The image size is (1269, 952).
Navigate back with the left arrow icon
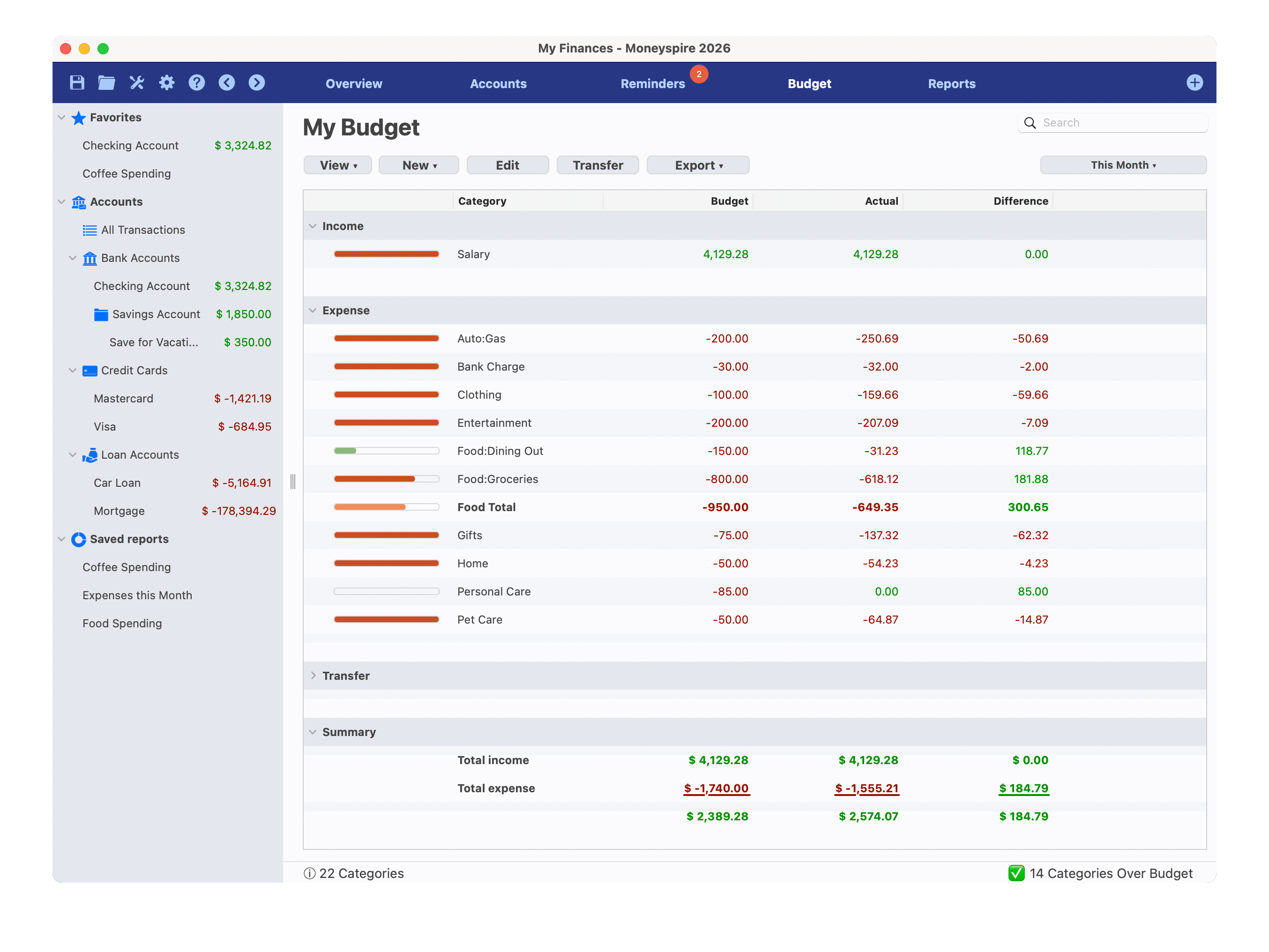click(227, 82)
